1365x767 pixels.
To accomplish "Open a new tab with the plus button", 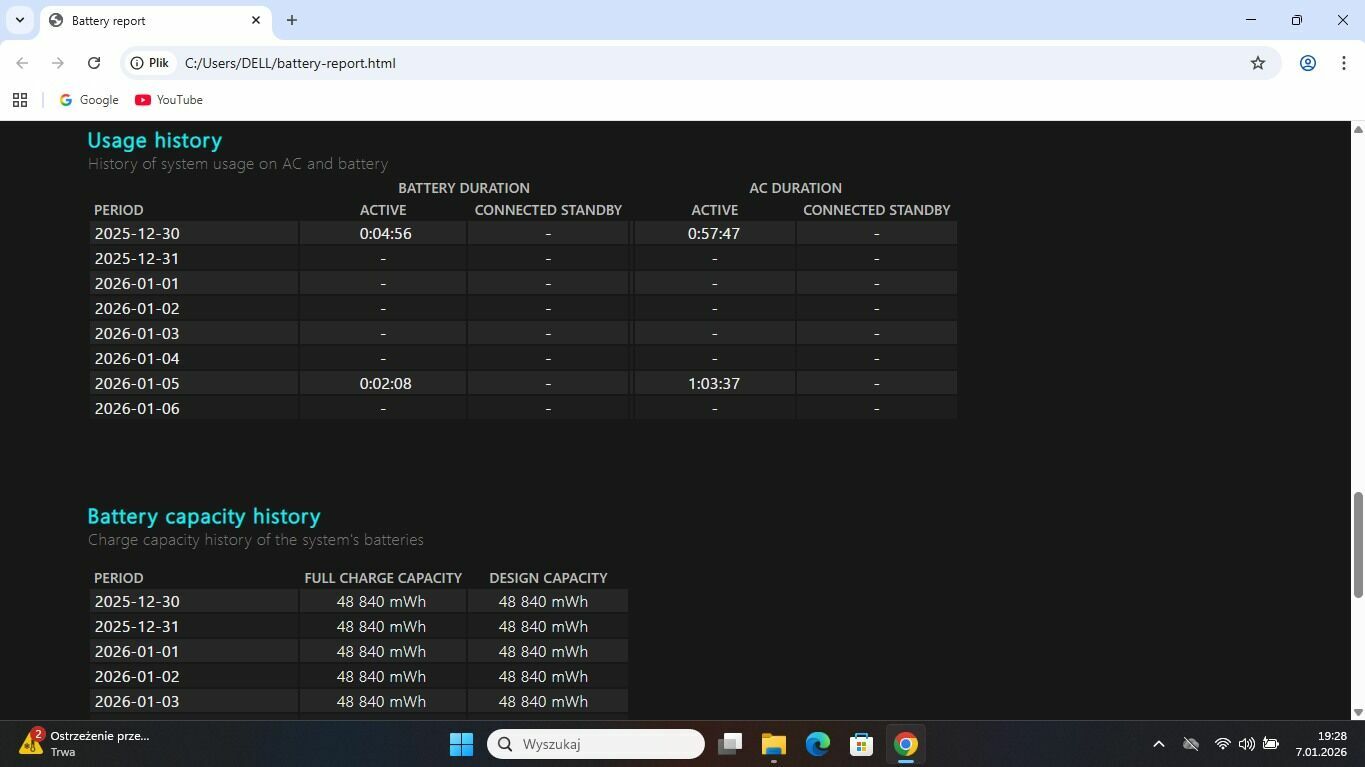I will click(292, 20).
